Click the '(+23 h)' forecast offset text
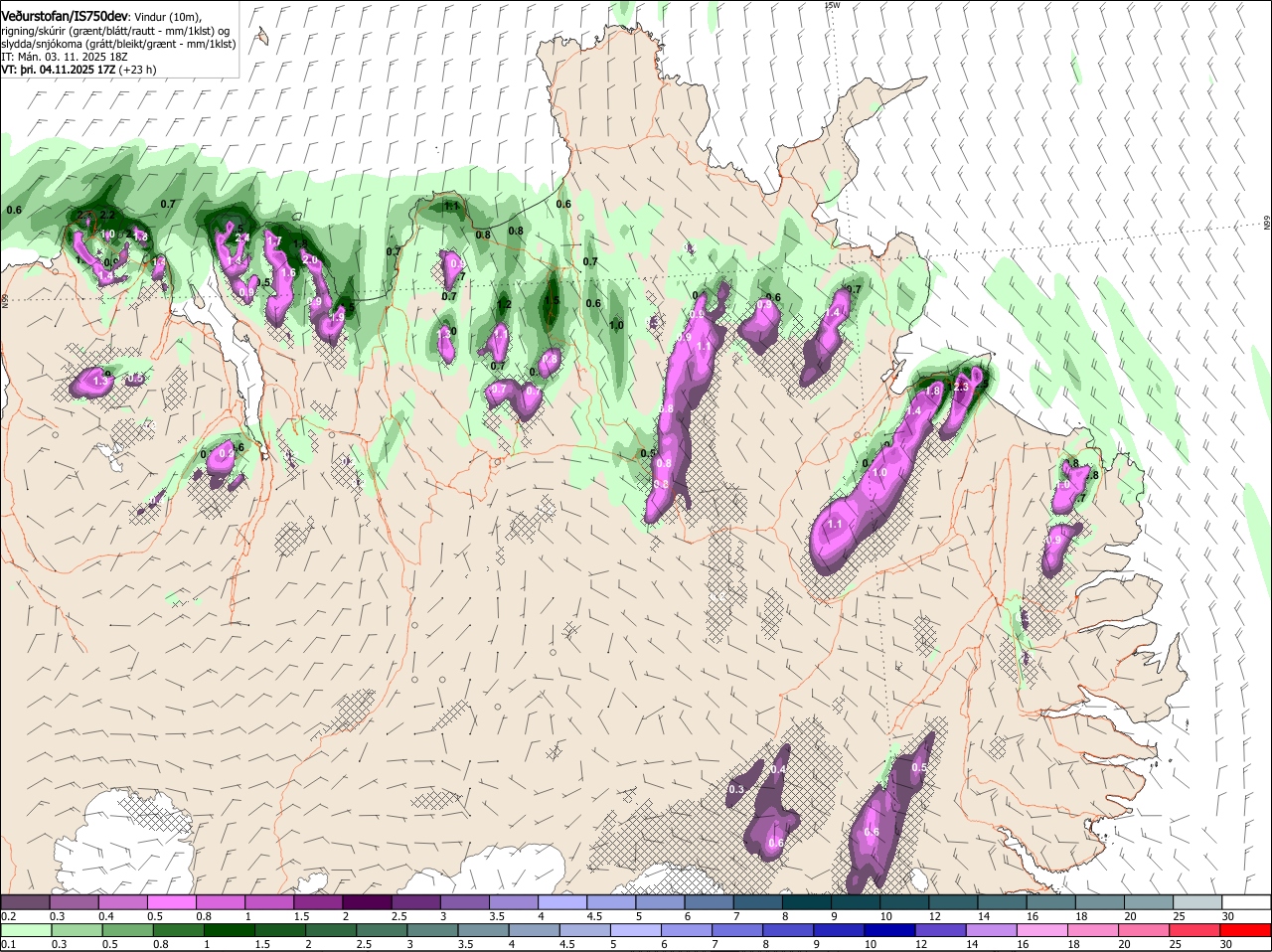 (138, 70)
